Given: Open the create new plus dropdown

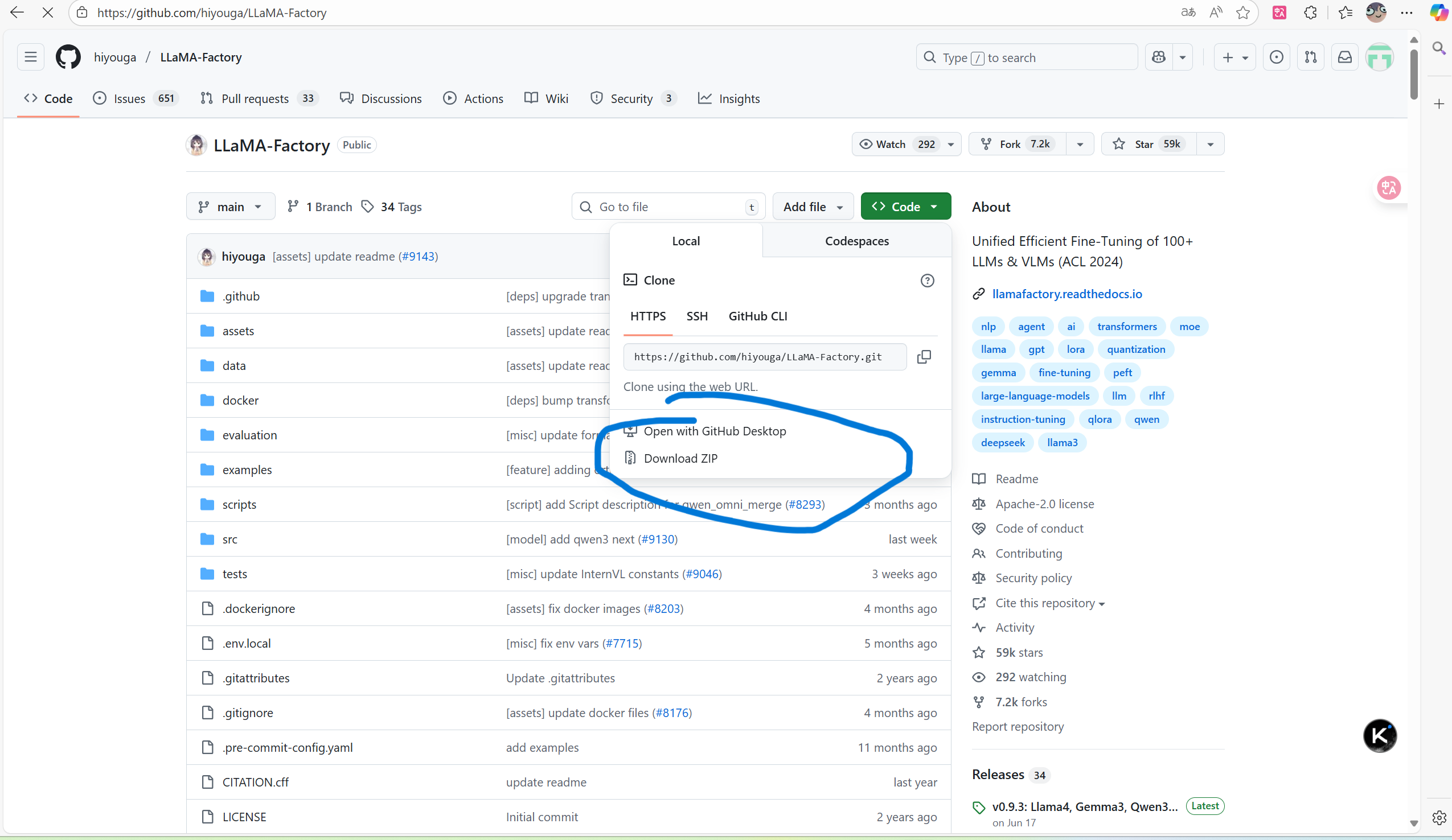Looking at the screenshot, I should pyautogui.click(x=1235, y=57).
